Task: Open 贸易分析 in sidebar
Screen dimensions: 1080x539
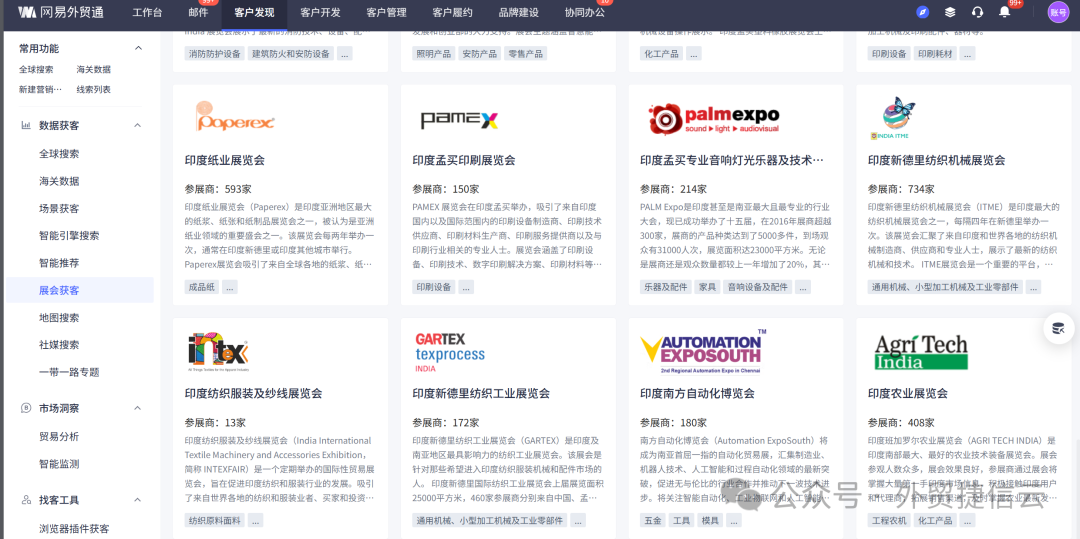Action: [x=59, y=436]
